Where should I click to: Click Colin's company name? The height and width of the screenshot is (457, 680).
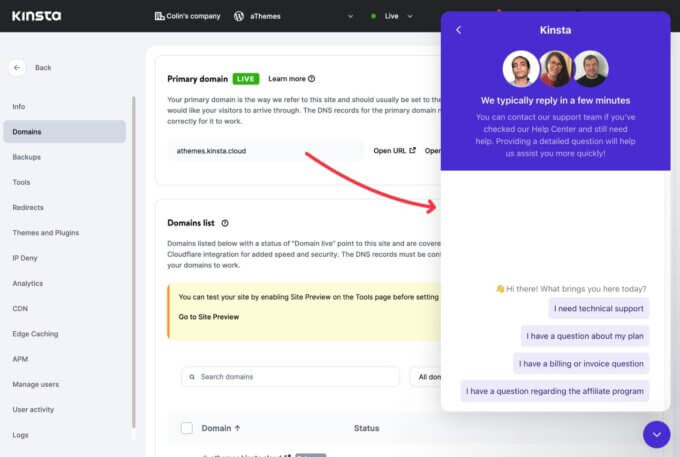click(193, 16)
